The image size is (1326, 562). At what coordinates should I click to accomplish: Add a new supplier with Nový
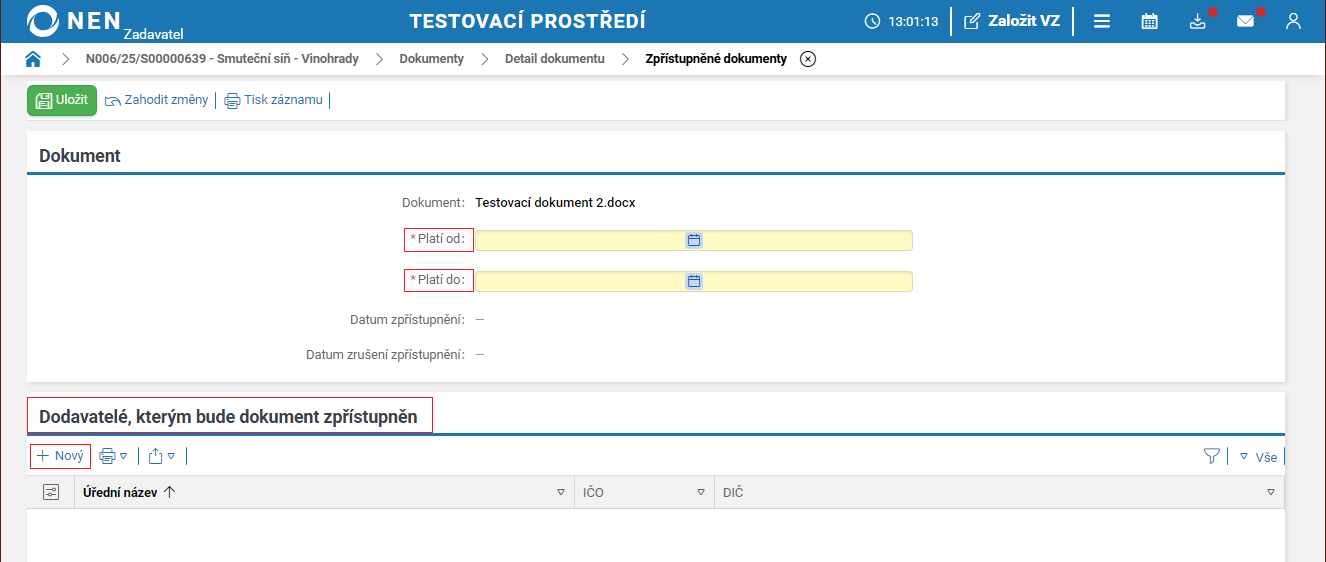(60, 456)
